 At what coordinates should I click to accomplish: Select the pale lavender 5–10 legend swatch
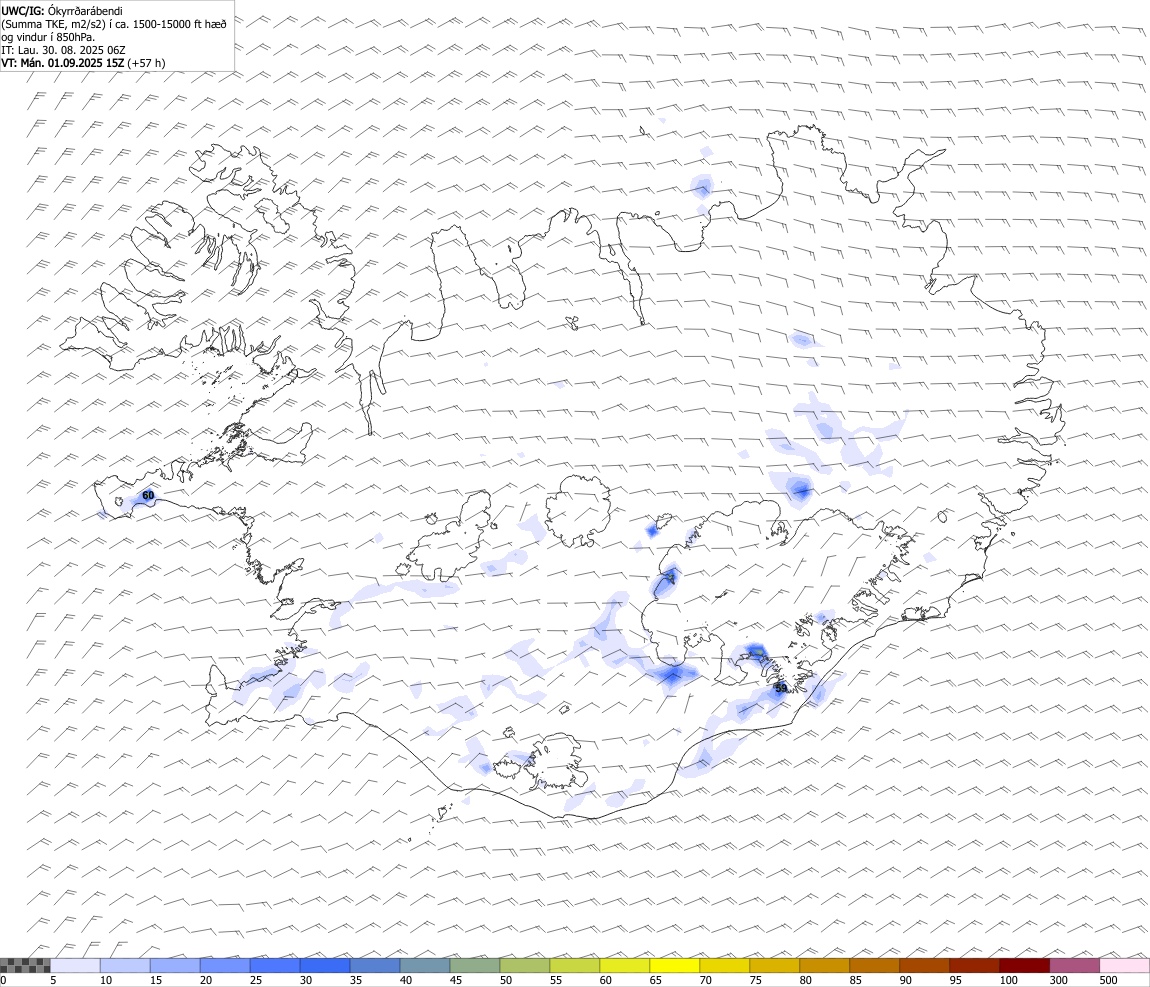tap(75, 965)
